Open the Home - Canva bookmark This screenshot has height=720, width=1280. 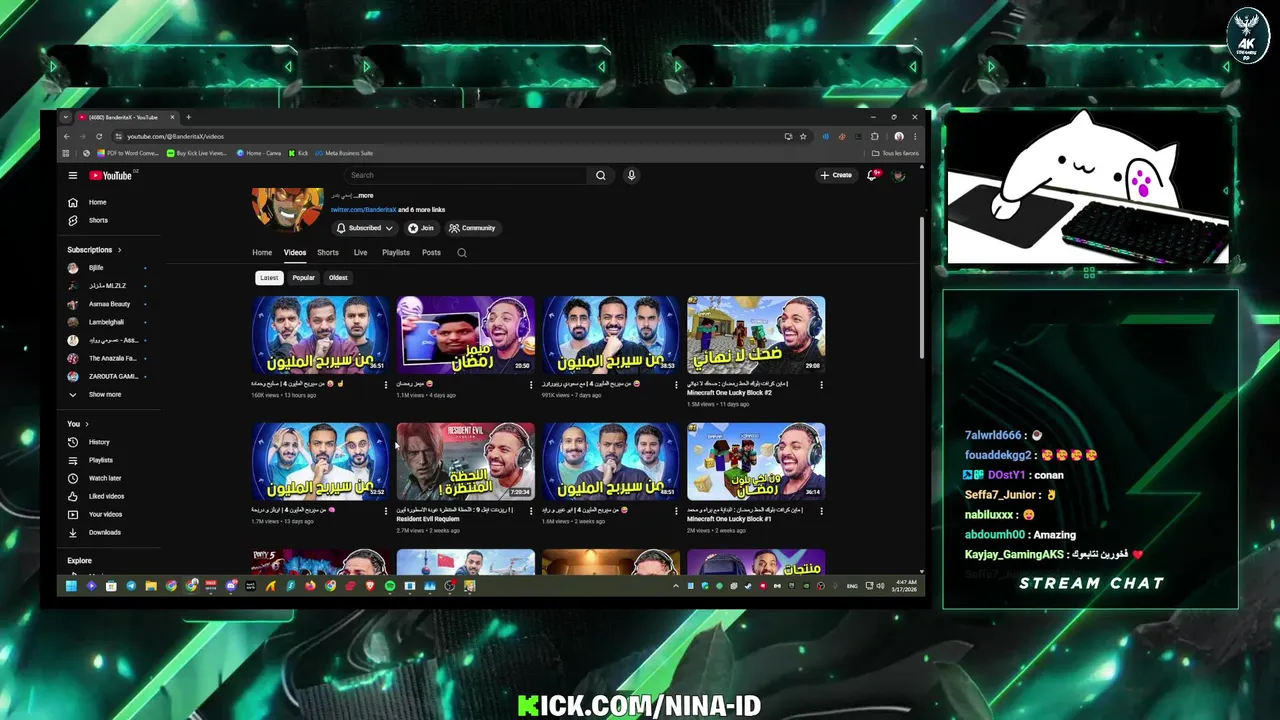click(x=259, y=153)
